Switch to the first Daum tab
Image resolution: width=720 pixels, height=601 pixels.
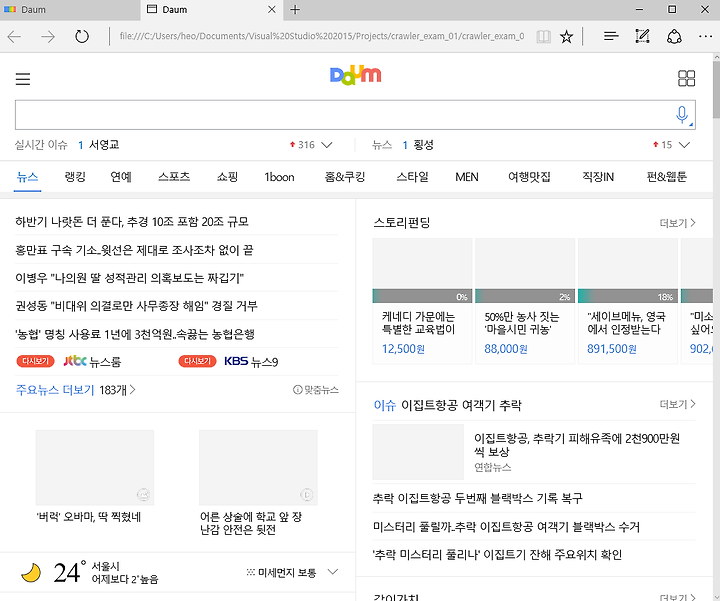(x=70, y=10)
